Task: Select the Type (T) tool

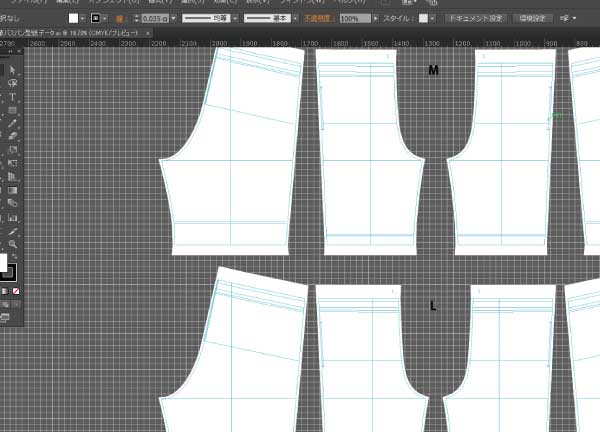Action: [12, 97]
